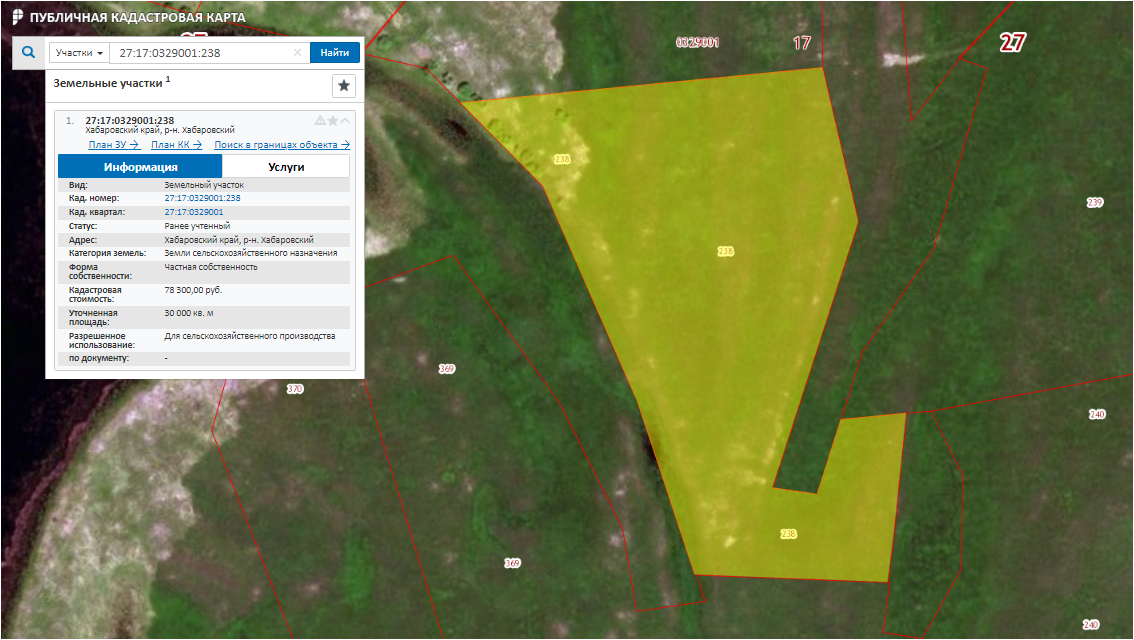Click the cadastral number 27:17:0329001:238 link

[x=202, y=198]
